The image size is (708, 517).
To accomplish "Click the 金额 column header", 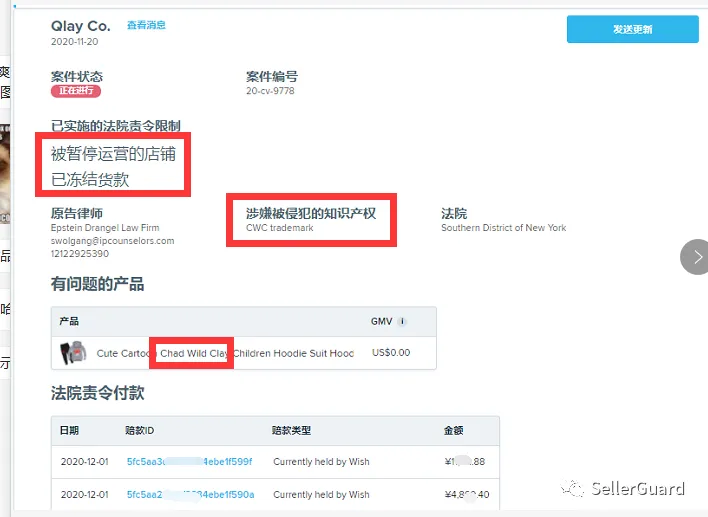I will click(453, 430).
